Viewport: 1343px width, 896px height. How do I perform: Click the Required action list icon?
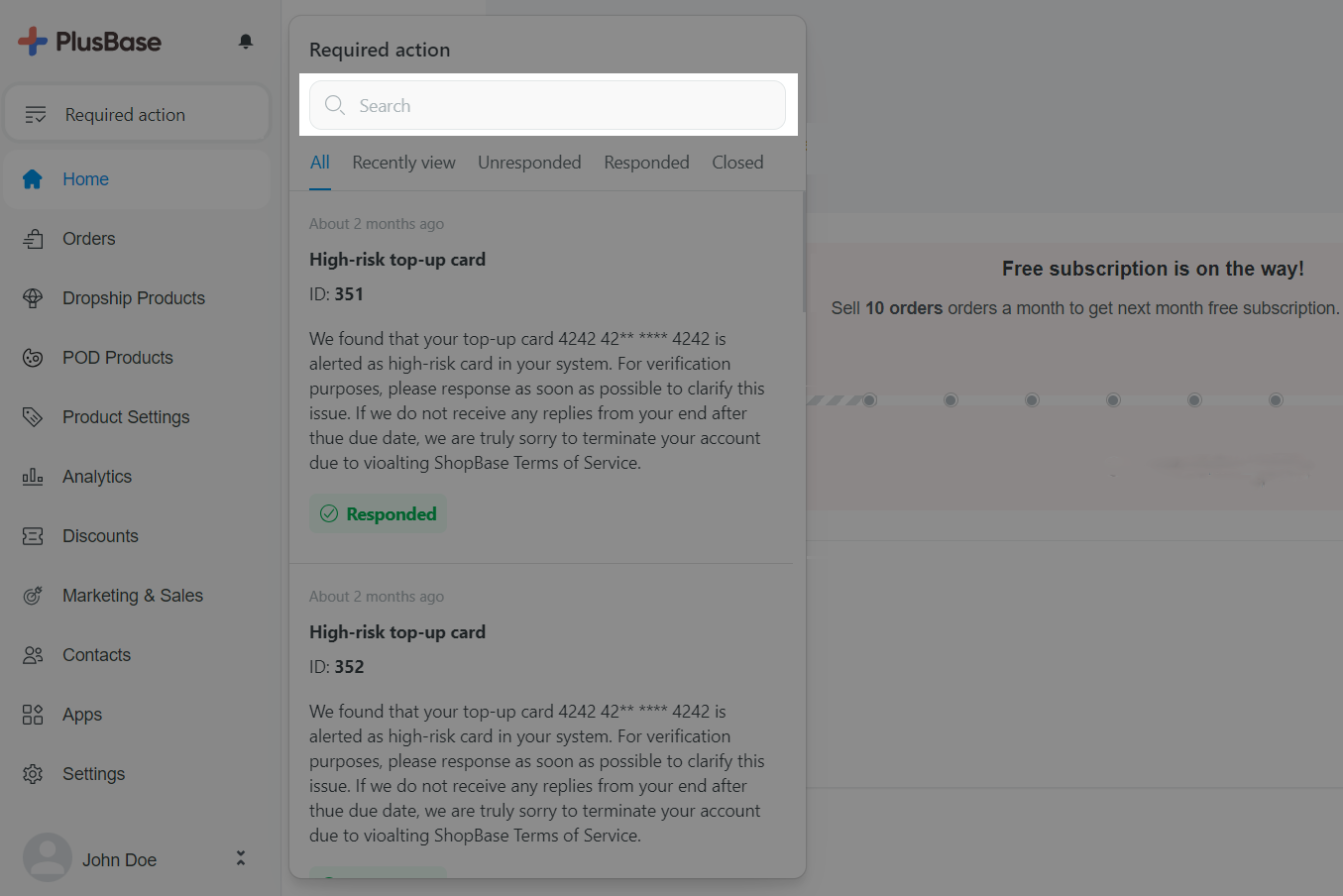pos(36,115)
